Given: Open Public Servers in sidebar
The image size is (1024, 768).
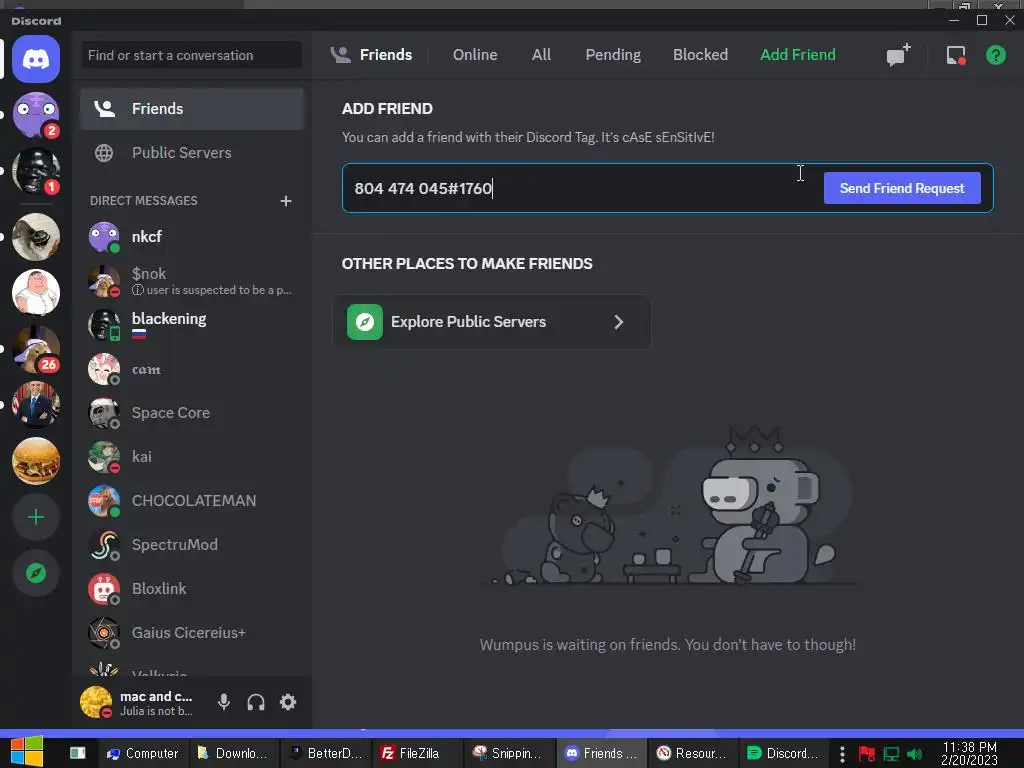Looking at the screenshot, I should click(192, 153).
